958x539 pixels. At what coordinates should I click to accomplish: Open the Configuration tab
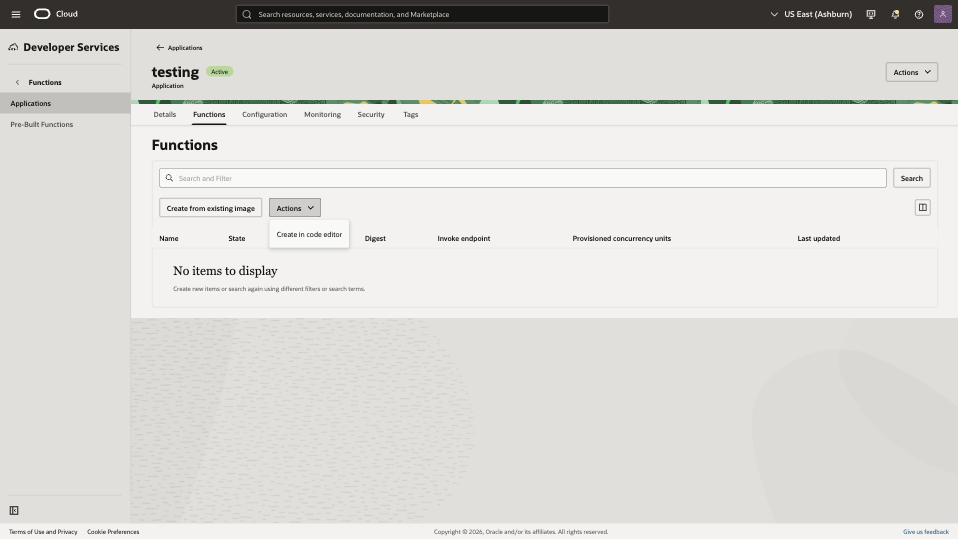pyautogui.click(x=265, y=114)
